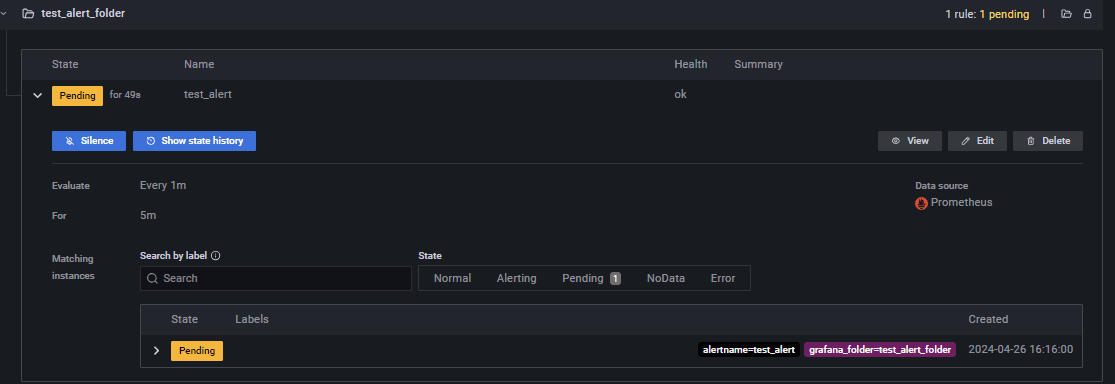Click the Health column header
Screen dimensions: 1115x384
(x=690, y=64)
